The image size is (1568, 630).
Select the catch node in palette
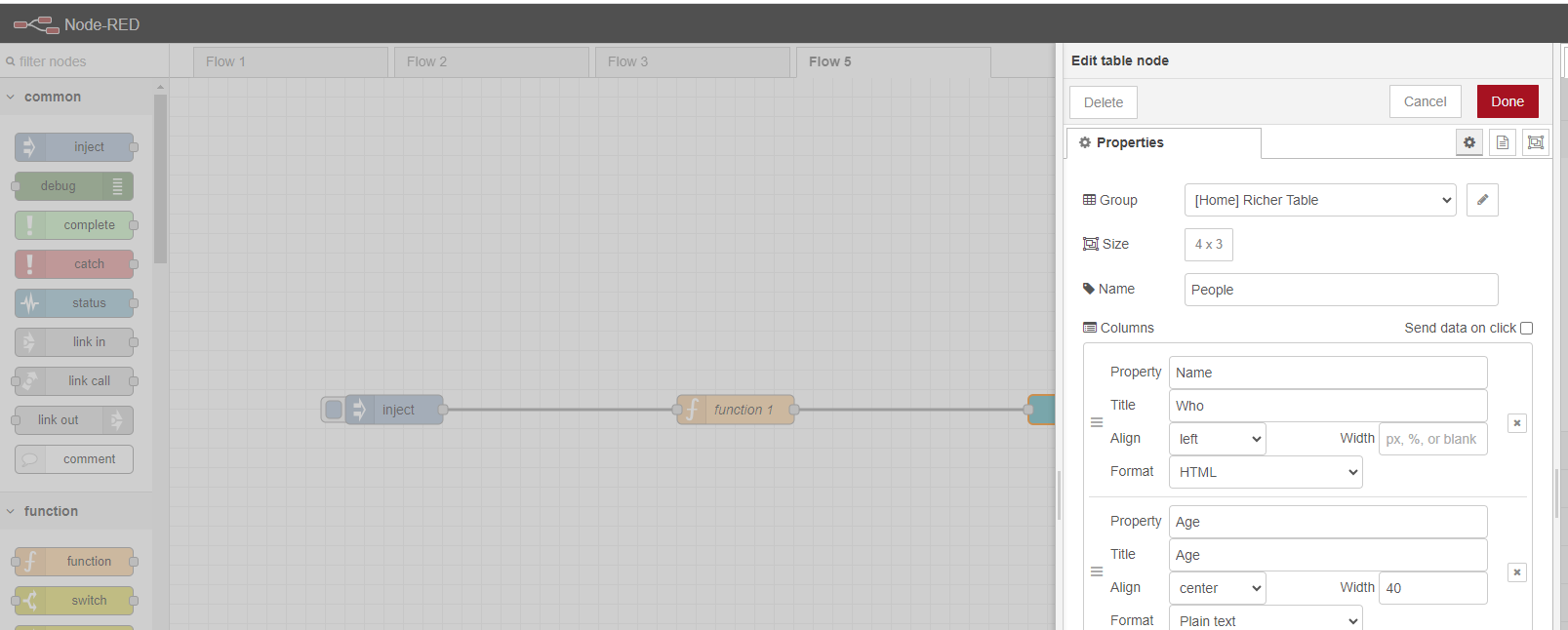click(x=74, y=264)
